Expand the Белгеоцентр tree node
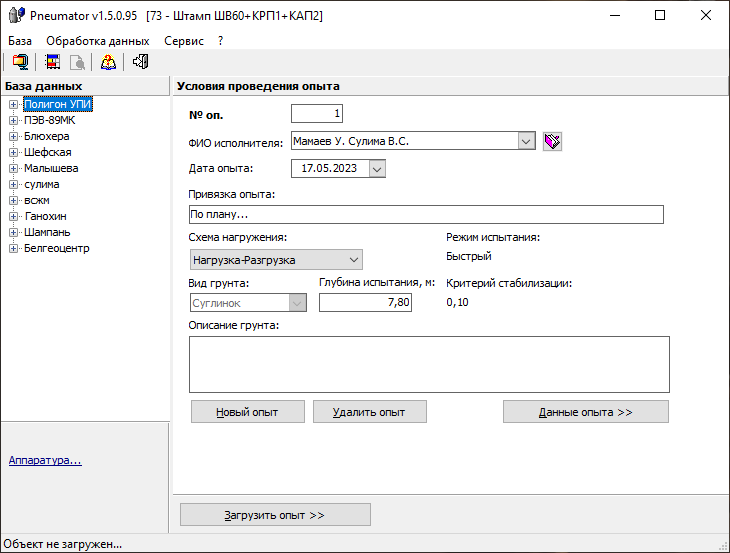This screenshot has width=730, height=553. [x=14, y=248]
